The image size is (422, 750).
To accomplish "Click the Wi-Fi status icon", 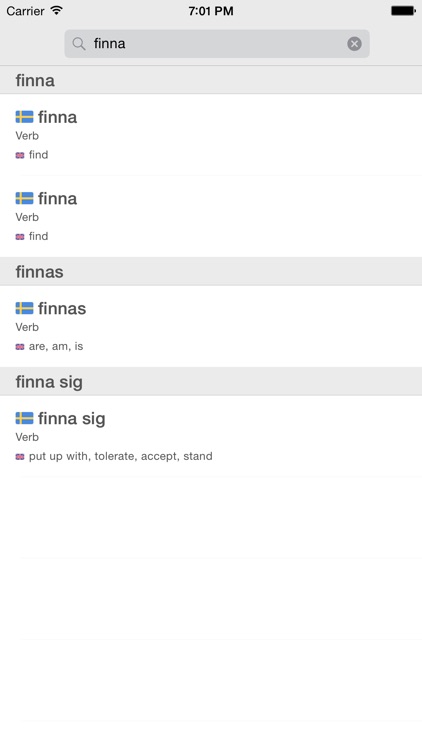I will [56, 10].
